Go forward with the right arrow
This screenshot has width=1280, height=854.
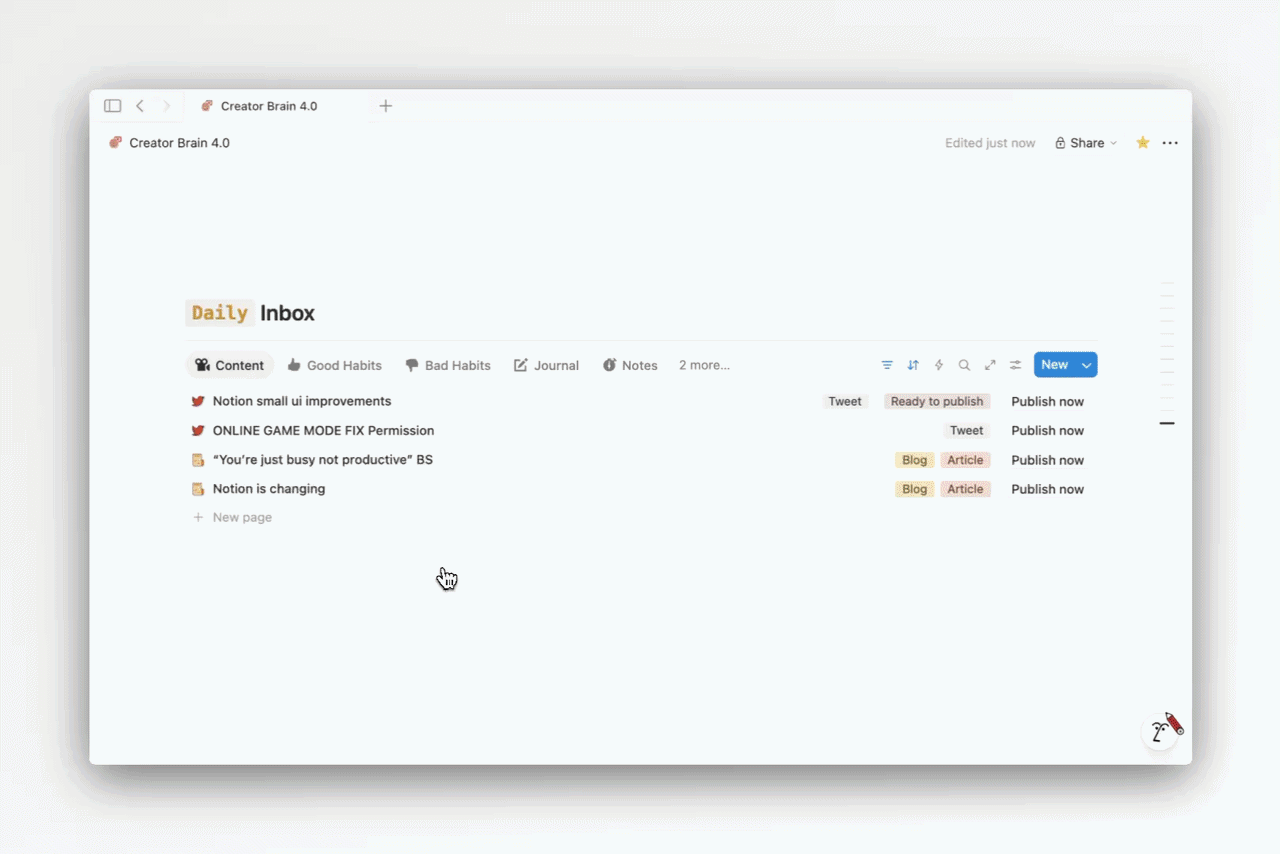coord(166,106)
